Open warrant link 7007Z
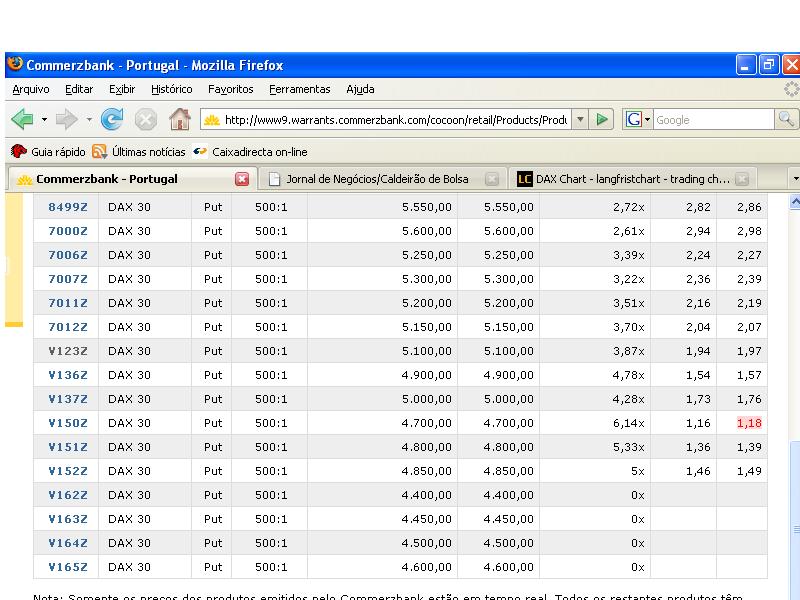800x600 pixels. click(68, 279)
